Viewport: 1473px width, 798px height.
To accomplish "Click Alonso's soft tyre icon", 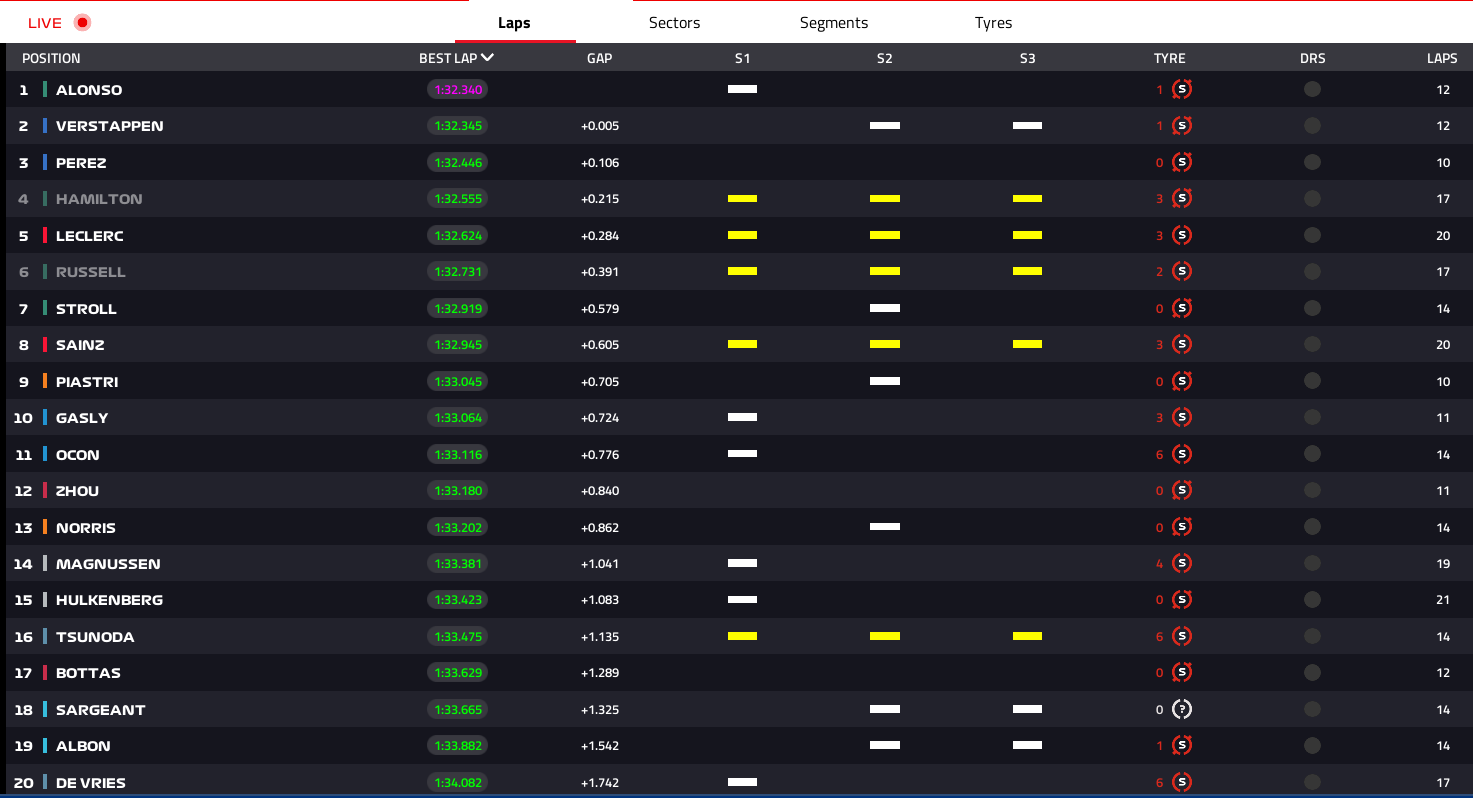I will (x=1182, y=89).
